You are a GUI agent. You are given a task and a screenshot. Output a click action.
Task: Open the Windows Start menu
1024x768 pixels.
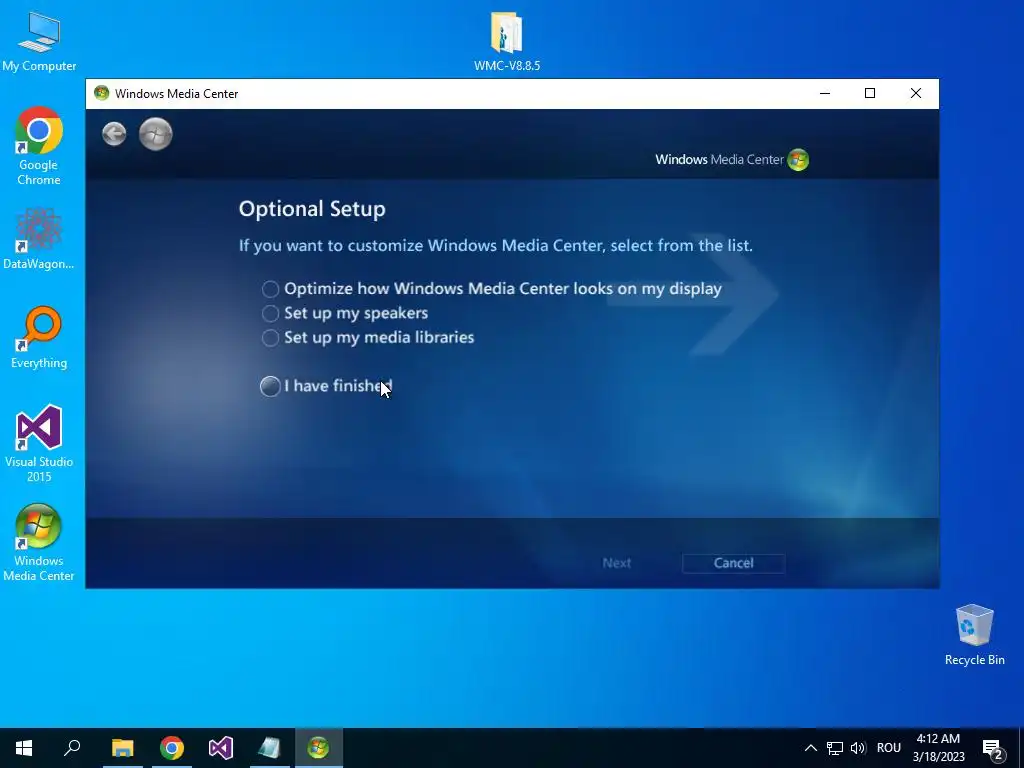tap(24, 748)
